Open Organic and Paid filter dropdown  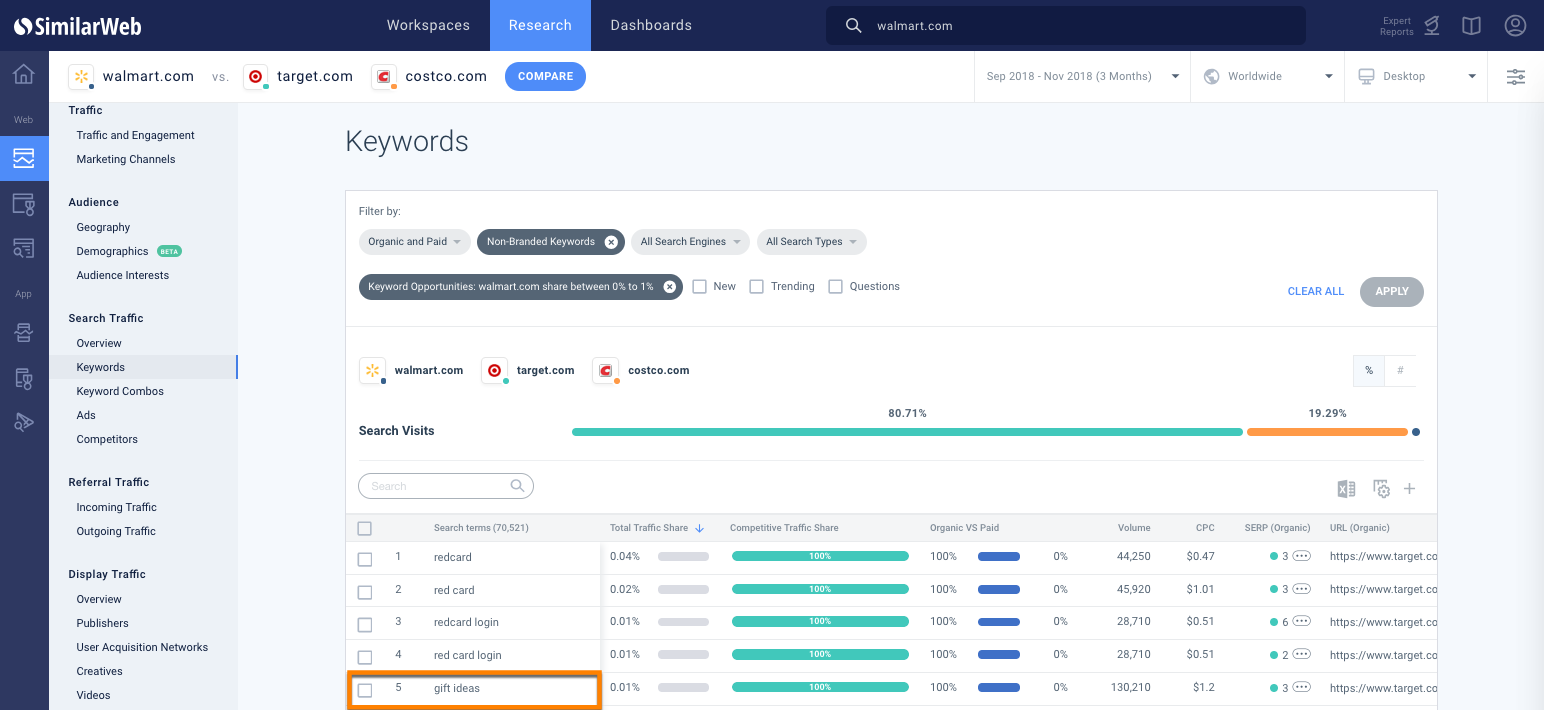tap(415, 242)
